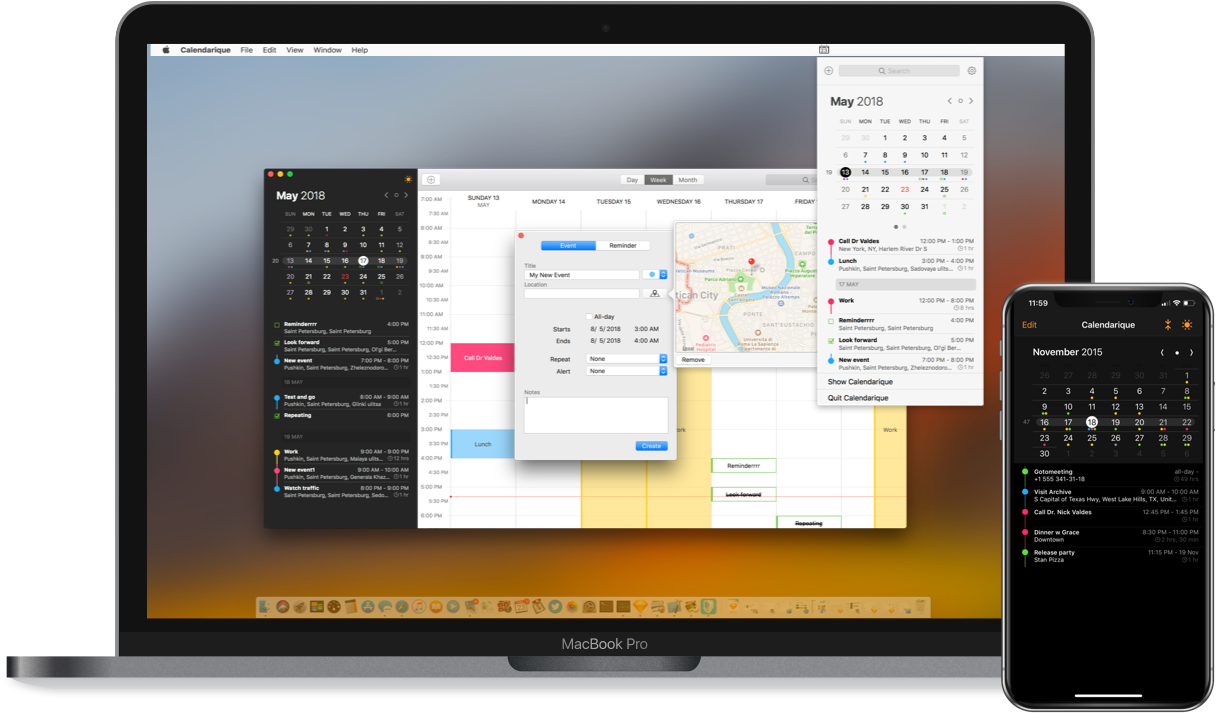Go to previous month in dark sidebar

pyautogui.click(x=386, y=196)
